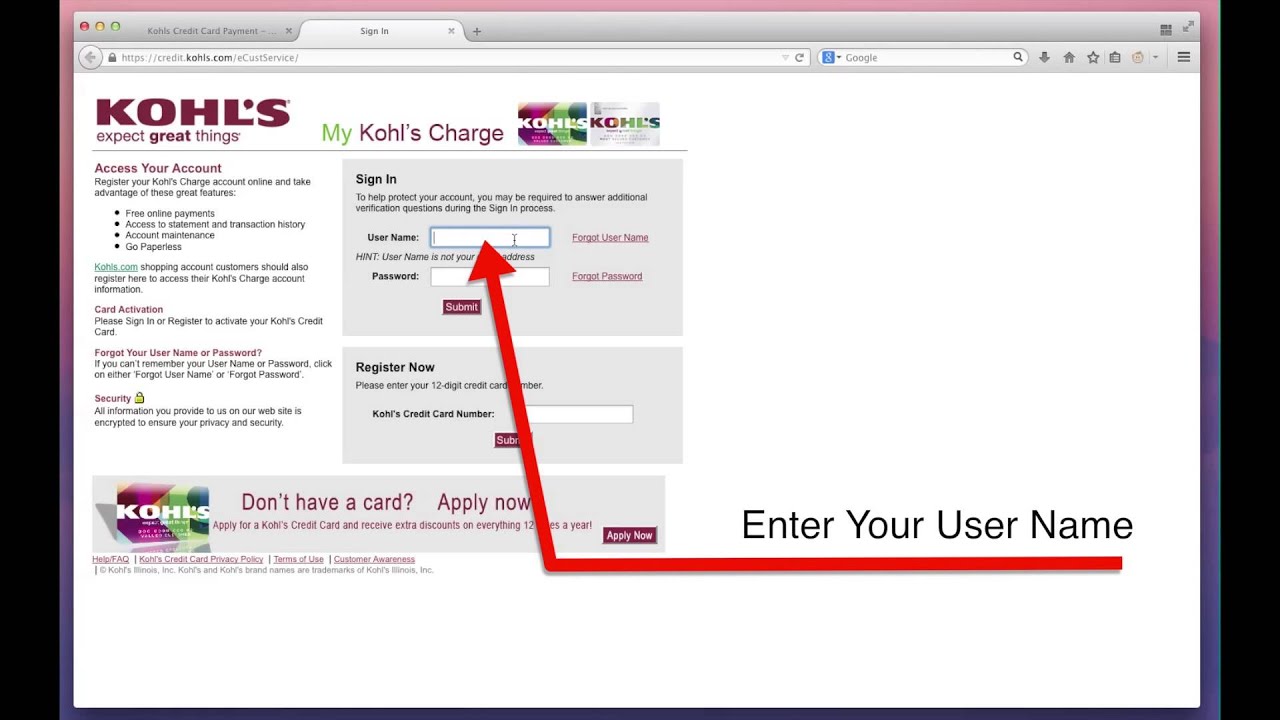Click the My Kohl's Charge title
The width and height of the screenshot is (1280, 720).
pos(412,133)
